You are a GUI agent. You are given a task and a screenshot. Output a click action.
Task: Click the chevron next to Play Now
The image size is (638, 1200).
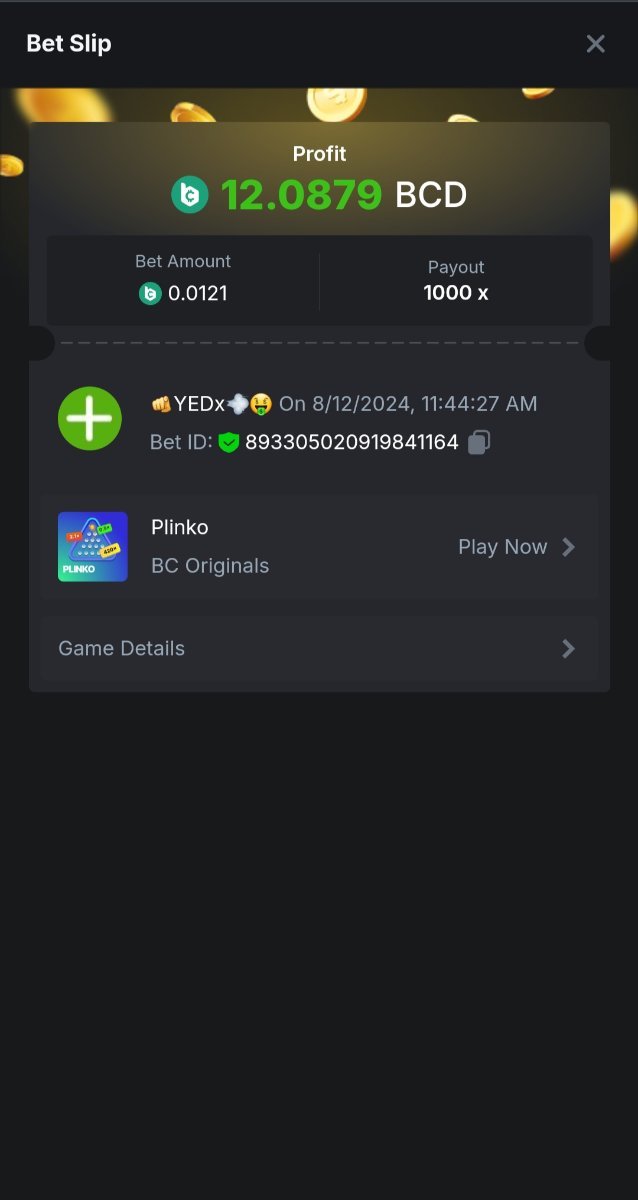[568, 547]
